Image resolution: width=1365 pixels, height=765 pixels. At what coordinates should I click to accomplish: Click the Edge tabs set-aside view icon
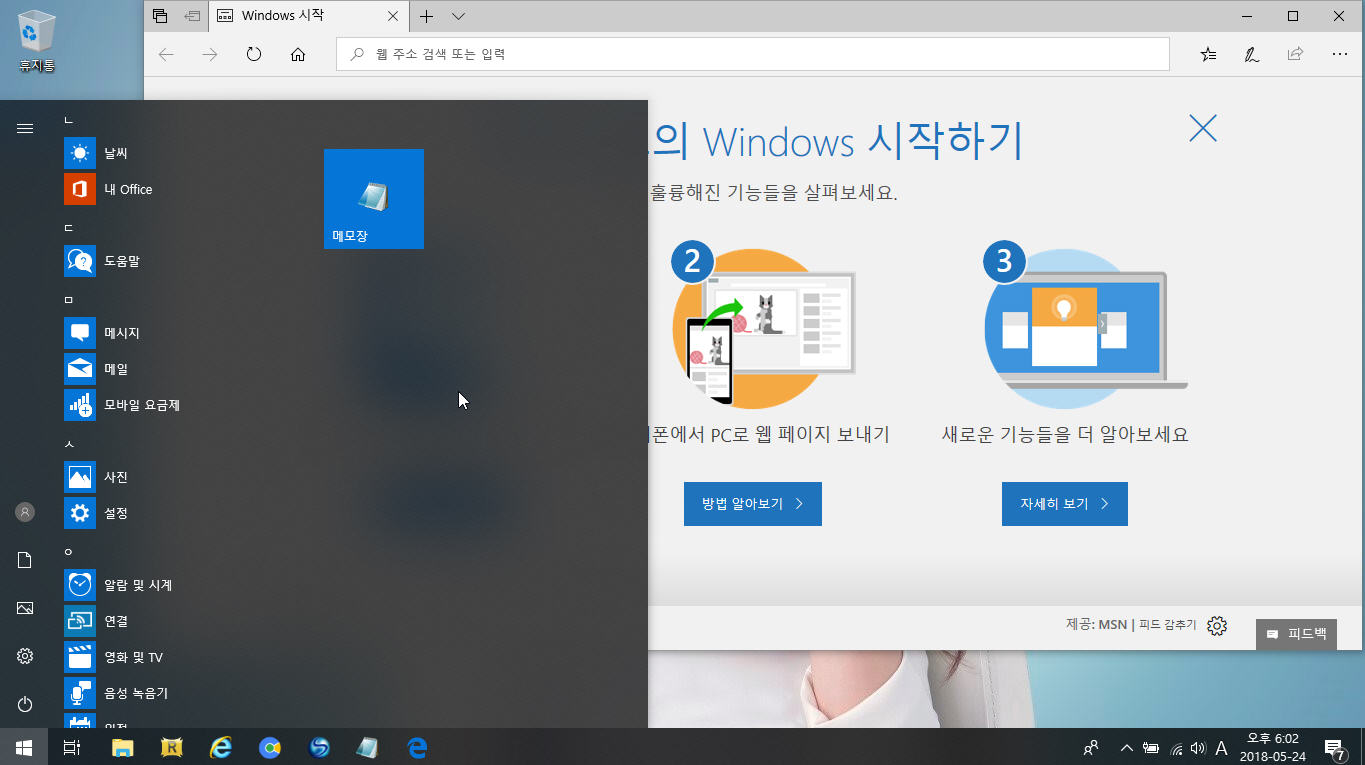pyautogui.click(x=160, y=16)
